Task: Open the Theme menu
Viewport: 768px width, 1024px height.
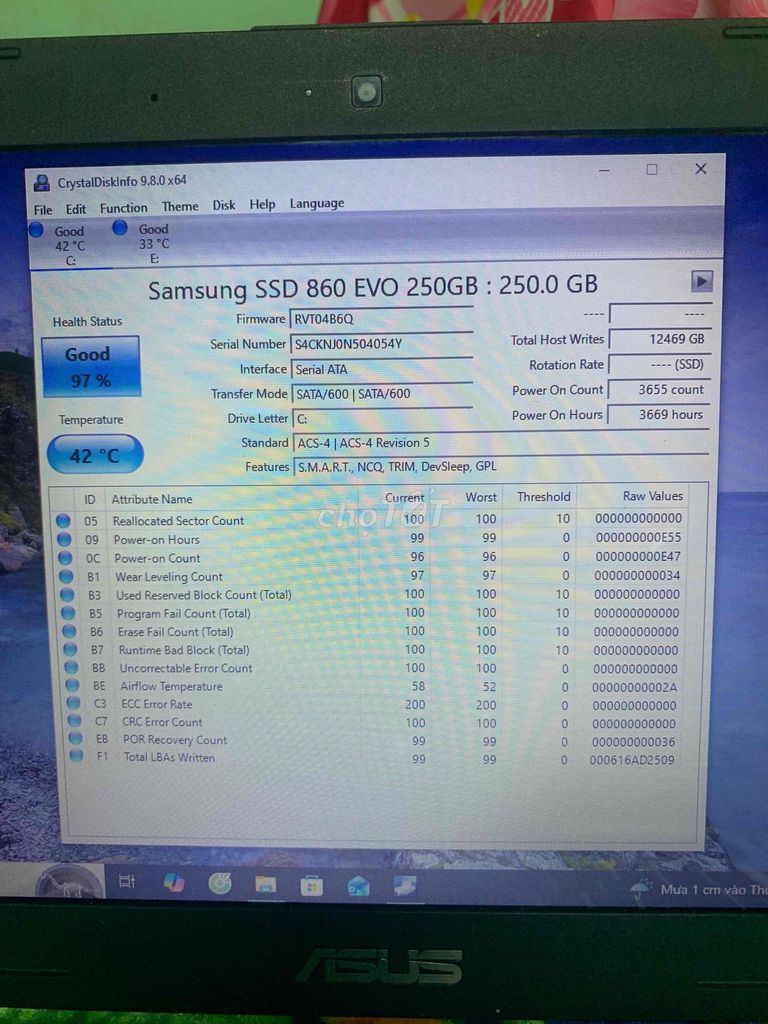Action: (x=180, y=206)
